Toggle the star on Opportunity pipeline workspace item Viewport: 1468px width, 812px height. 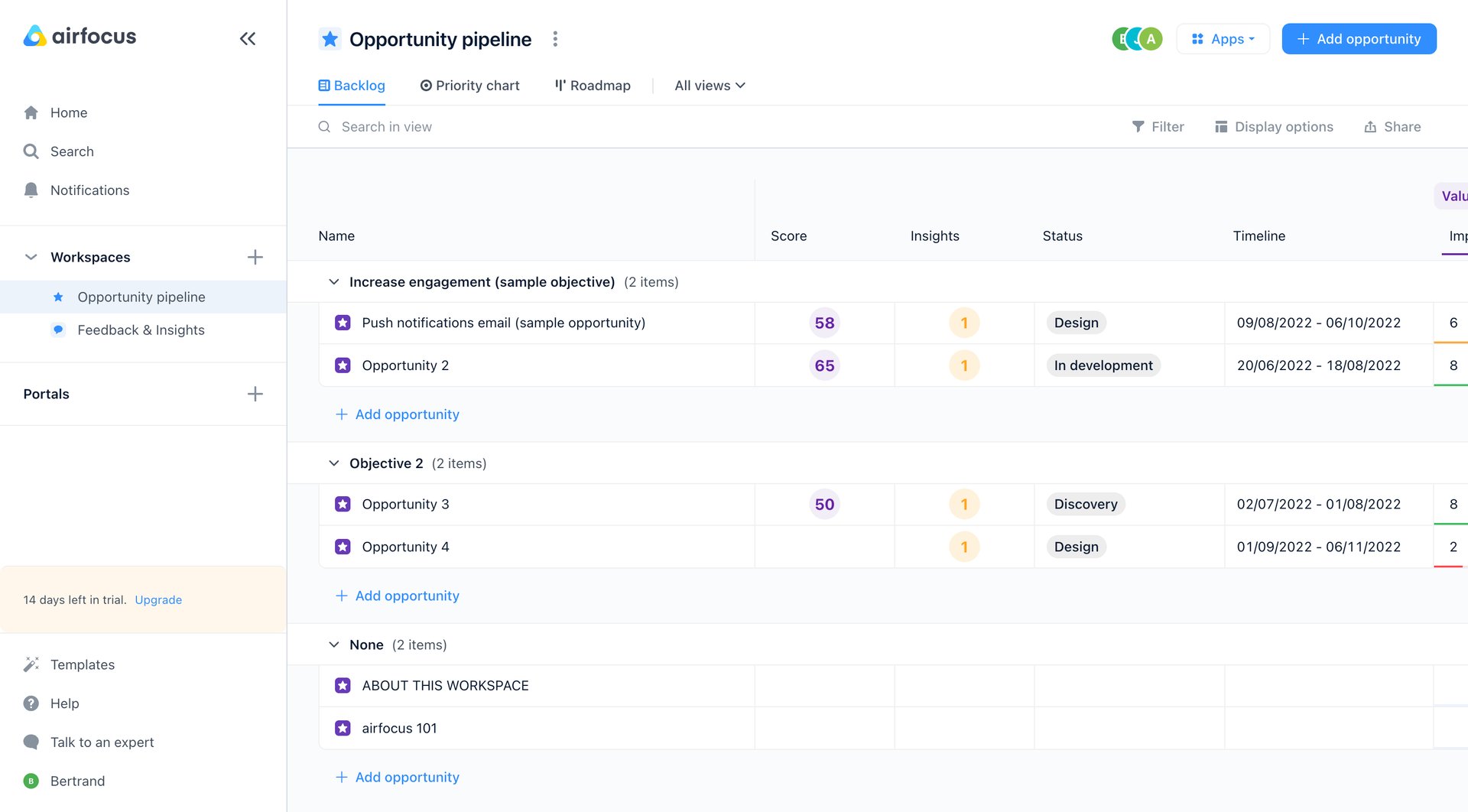tap(57, 297)
